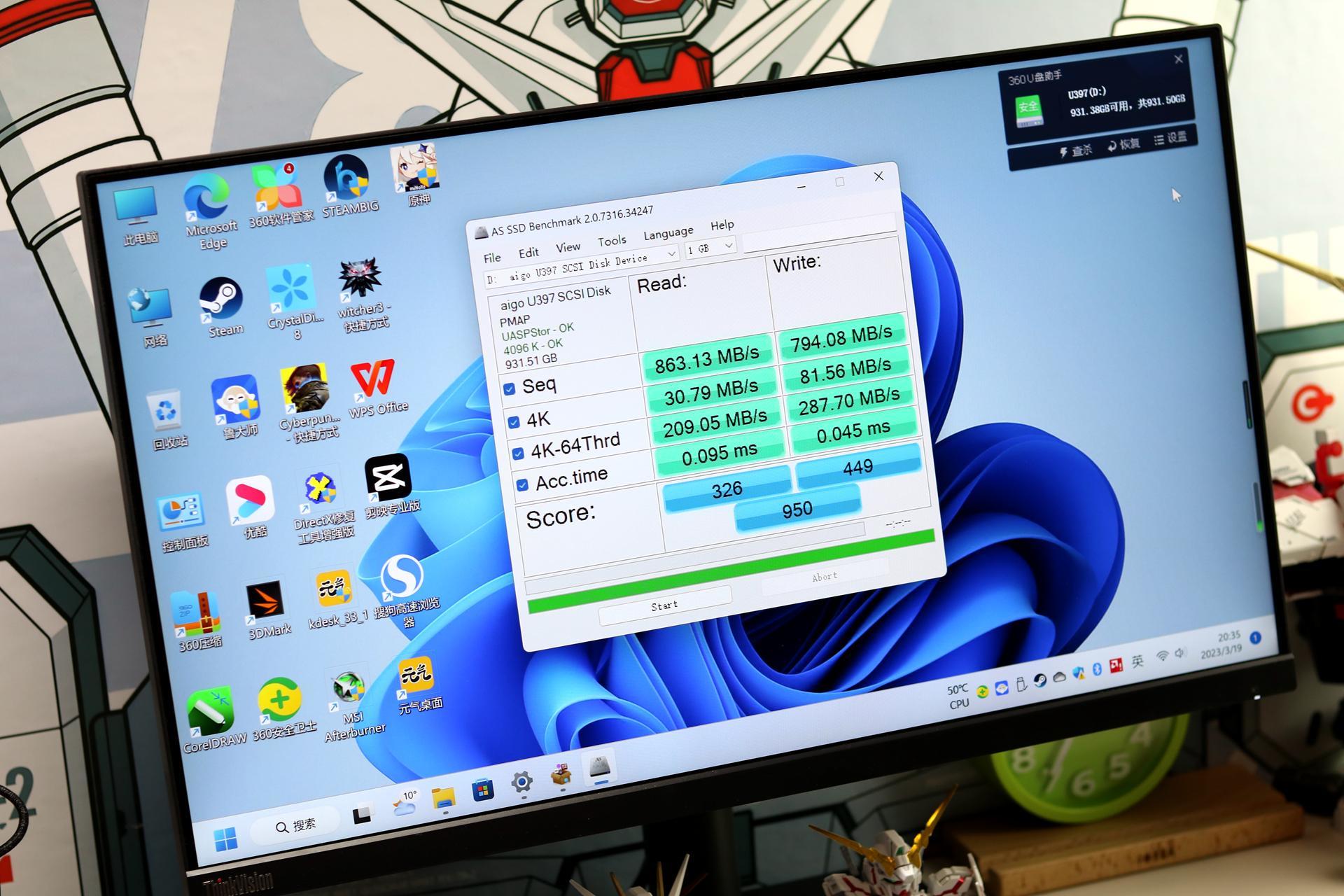This screenshot has height=896, width=1344.
Task: Click the write score 449
Action: 857,467
